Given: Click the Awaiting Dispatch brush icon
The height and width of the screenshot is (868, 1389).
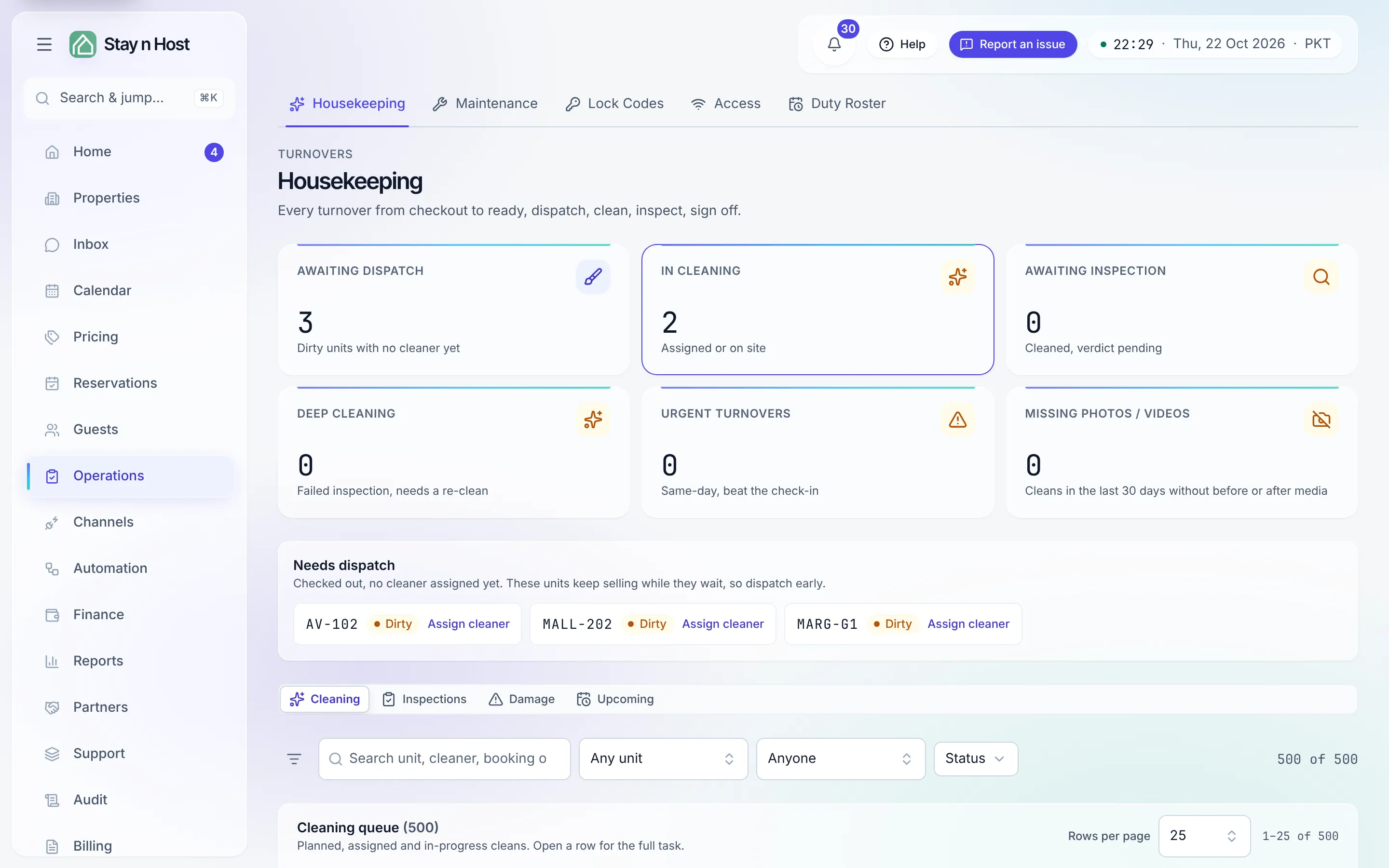Looking at the screenshot, I should [593, 277].
